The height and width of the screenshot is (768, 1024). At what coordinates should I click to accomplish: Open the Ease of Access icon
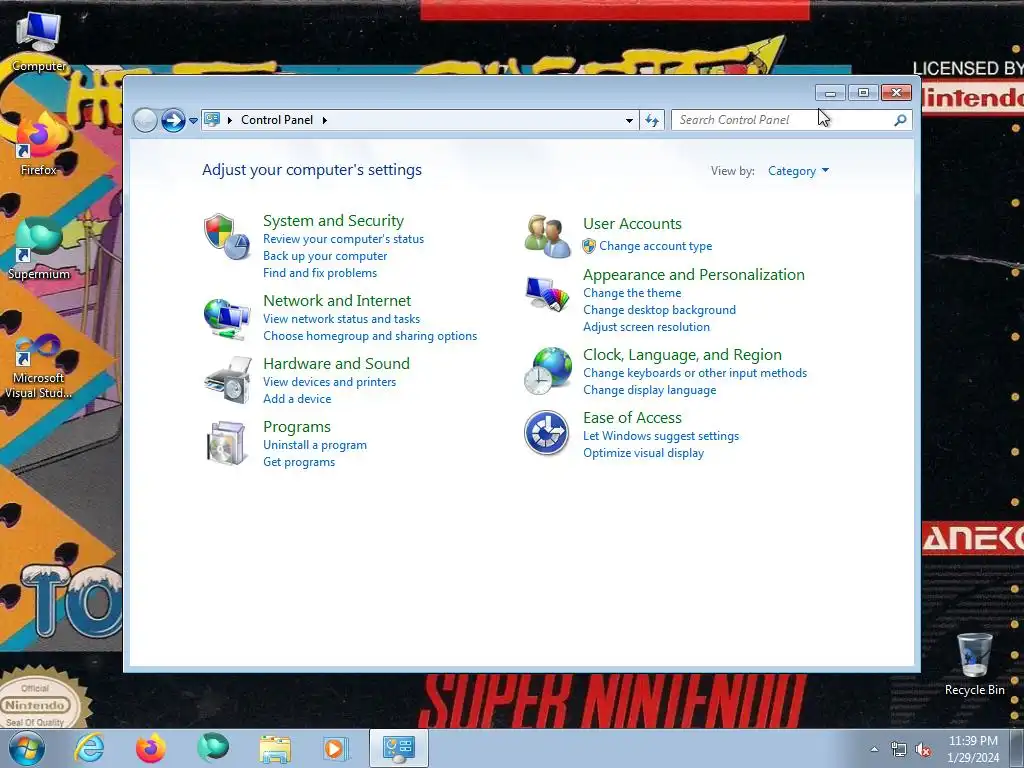(x=547, y=432)
